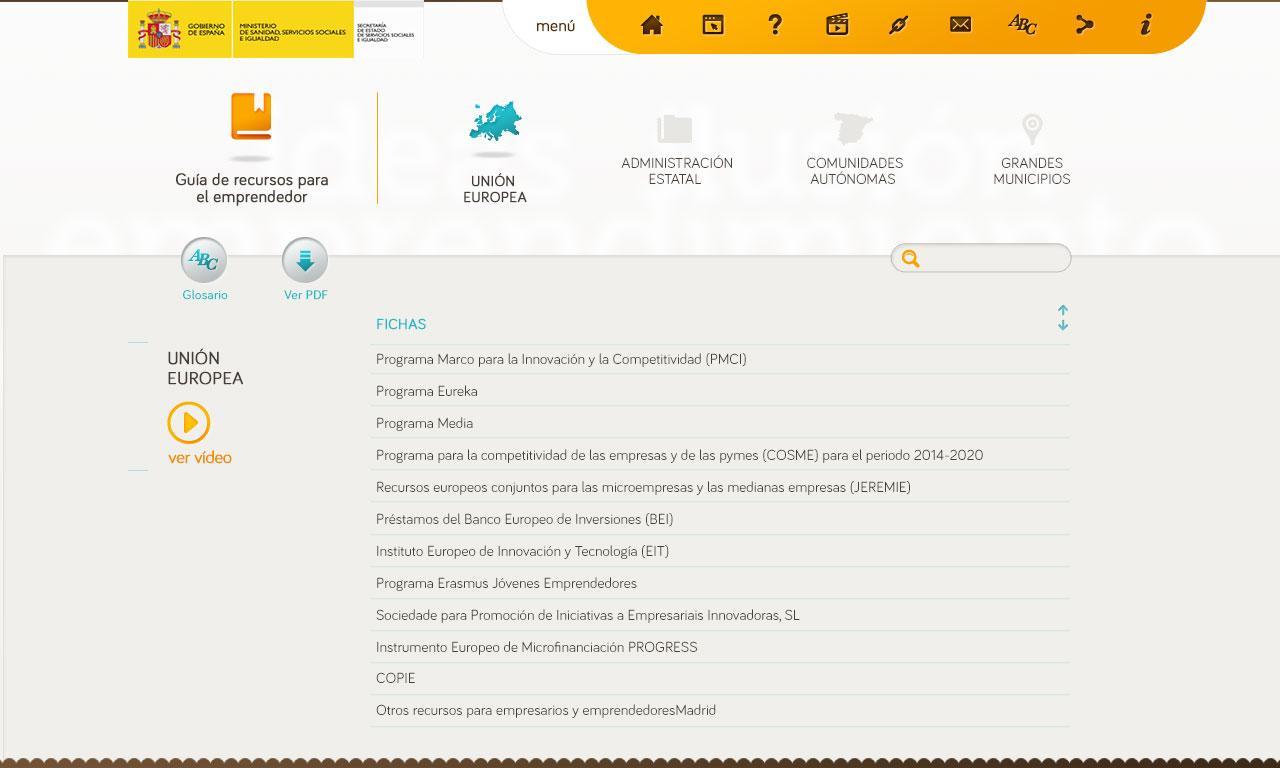The height and width of the screenshot is (768, 1280).
Task: Go to the home page icon
Action: pyautogui.click(x=652, y=25)
